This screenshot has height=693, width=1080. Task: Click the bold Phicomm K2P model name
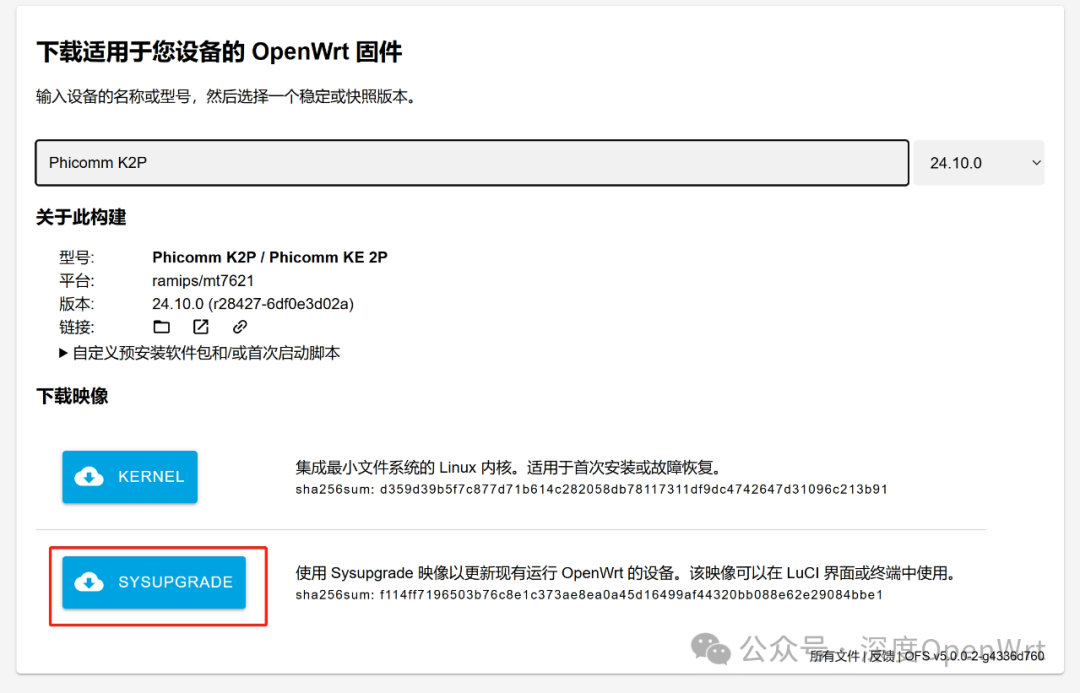tap(269, 257)
